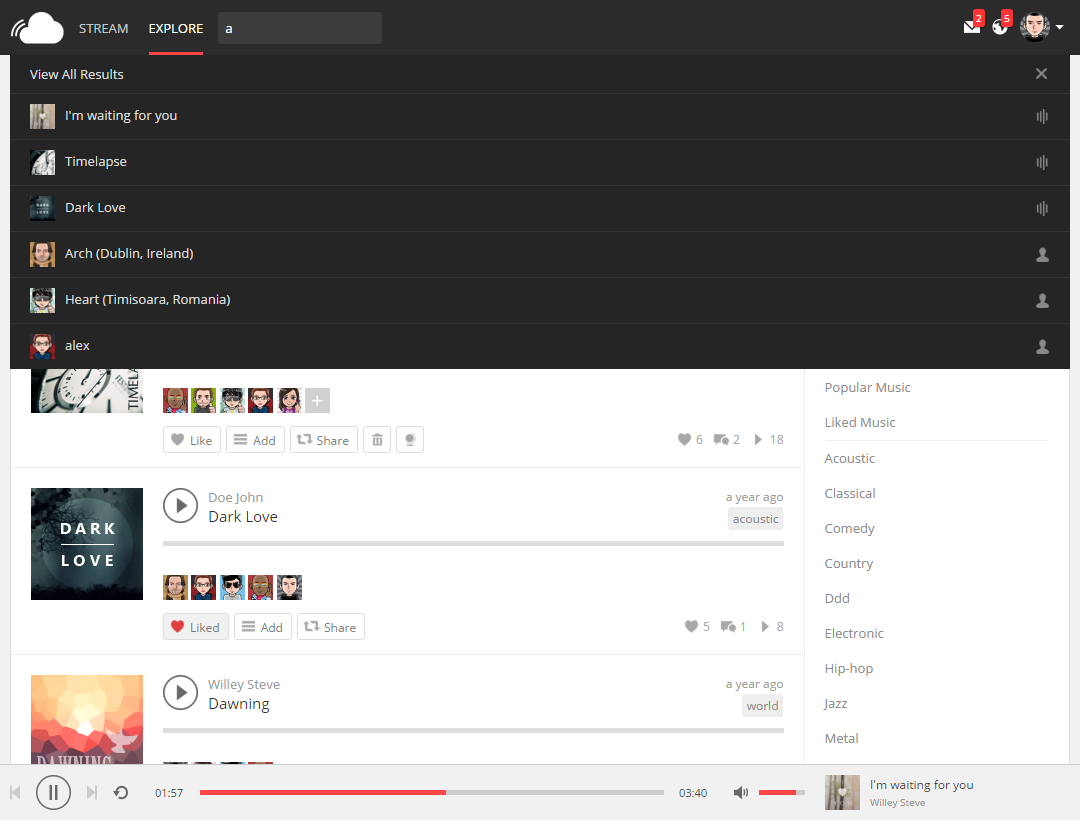
Task: Select the Timelapse search result
Action: (540, 162)
